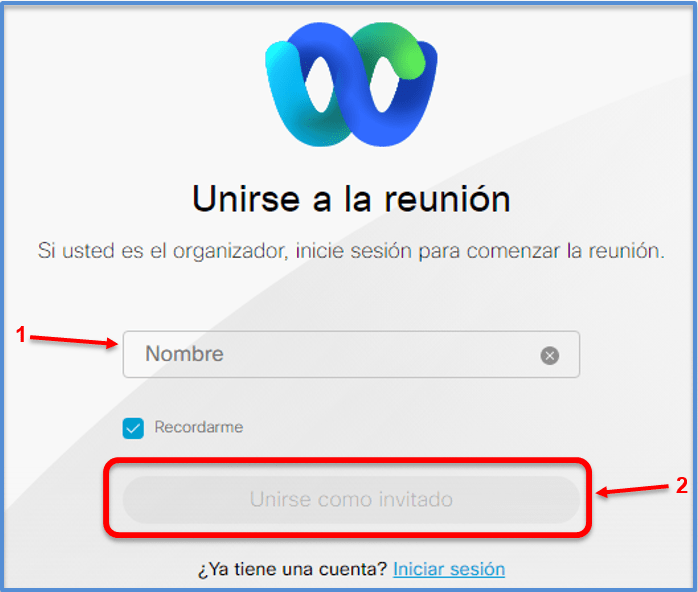The image size is (698, 592).
Task: Select the red arrow pointing to the join button
Action: coord(633,489)
